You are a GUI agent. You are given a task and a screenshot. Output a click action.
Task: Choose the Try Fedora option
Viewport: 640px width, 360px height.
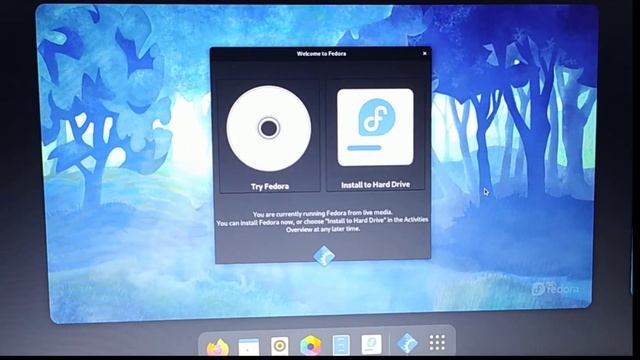[269, 136]
